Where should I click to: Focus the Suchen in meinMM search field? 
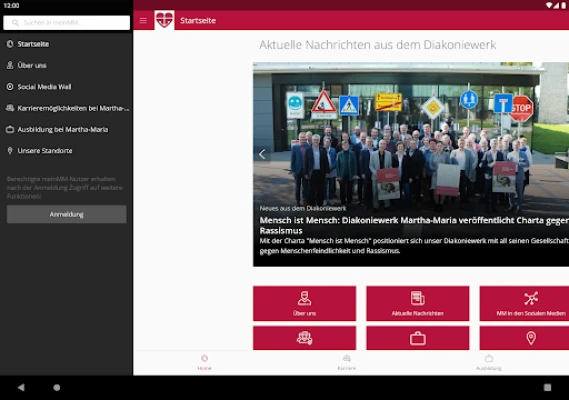click(x=66, y=23)
